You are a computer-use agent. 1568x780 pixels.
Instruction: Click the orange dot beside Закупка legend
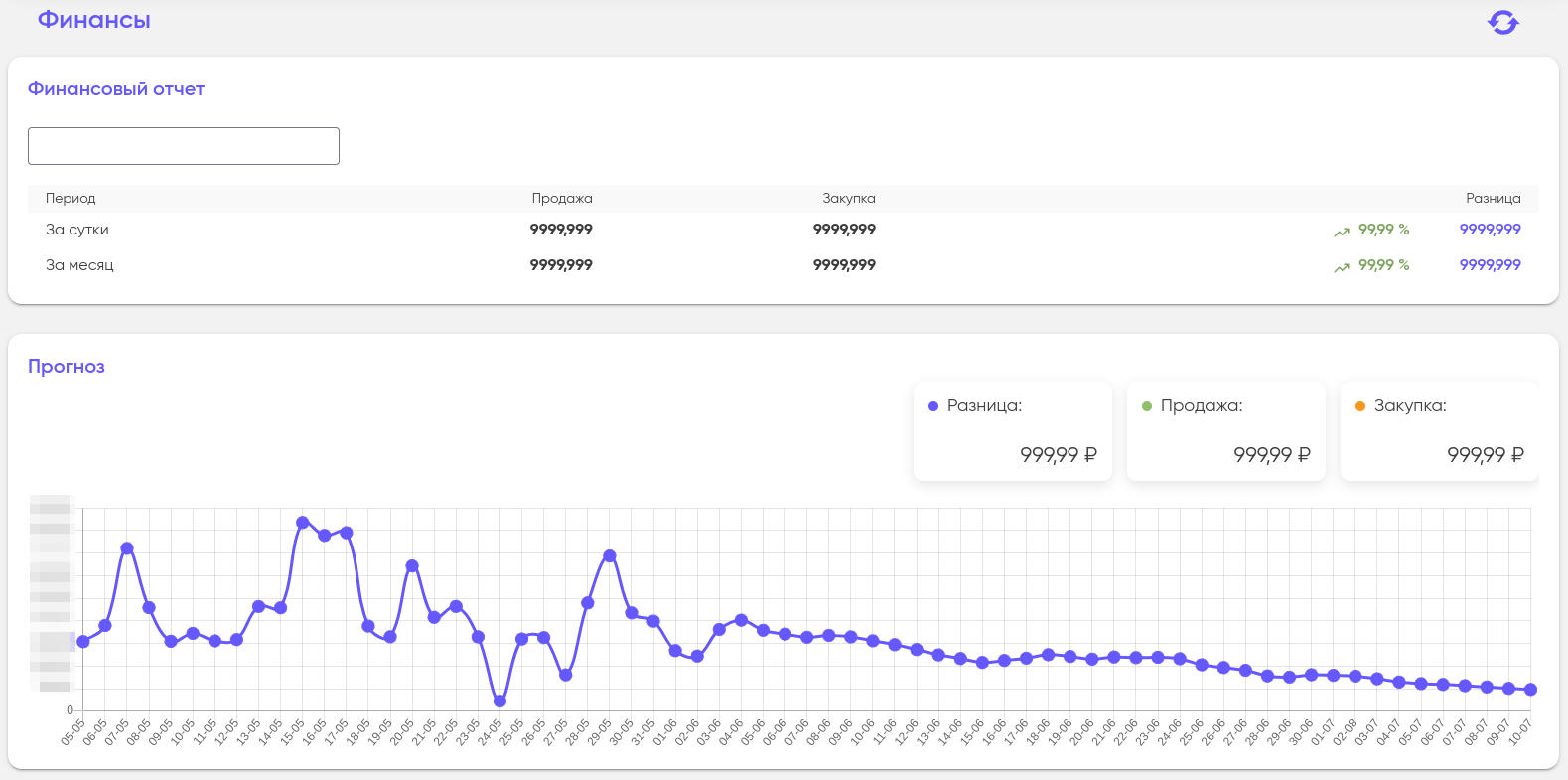point(1360,406)
